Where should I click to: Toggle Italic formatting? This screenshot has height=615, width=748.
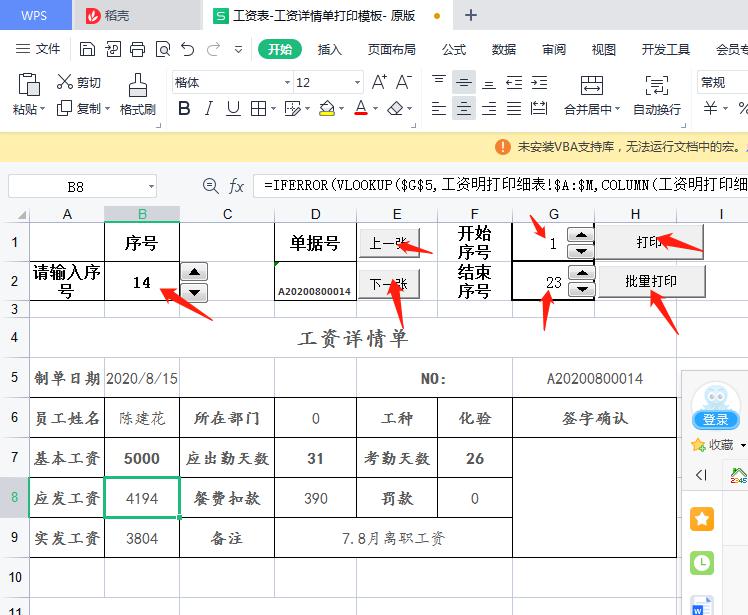pos(208,109)
